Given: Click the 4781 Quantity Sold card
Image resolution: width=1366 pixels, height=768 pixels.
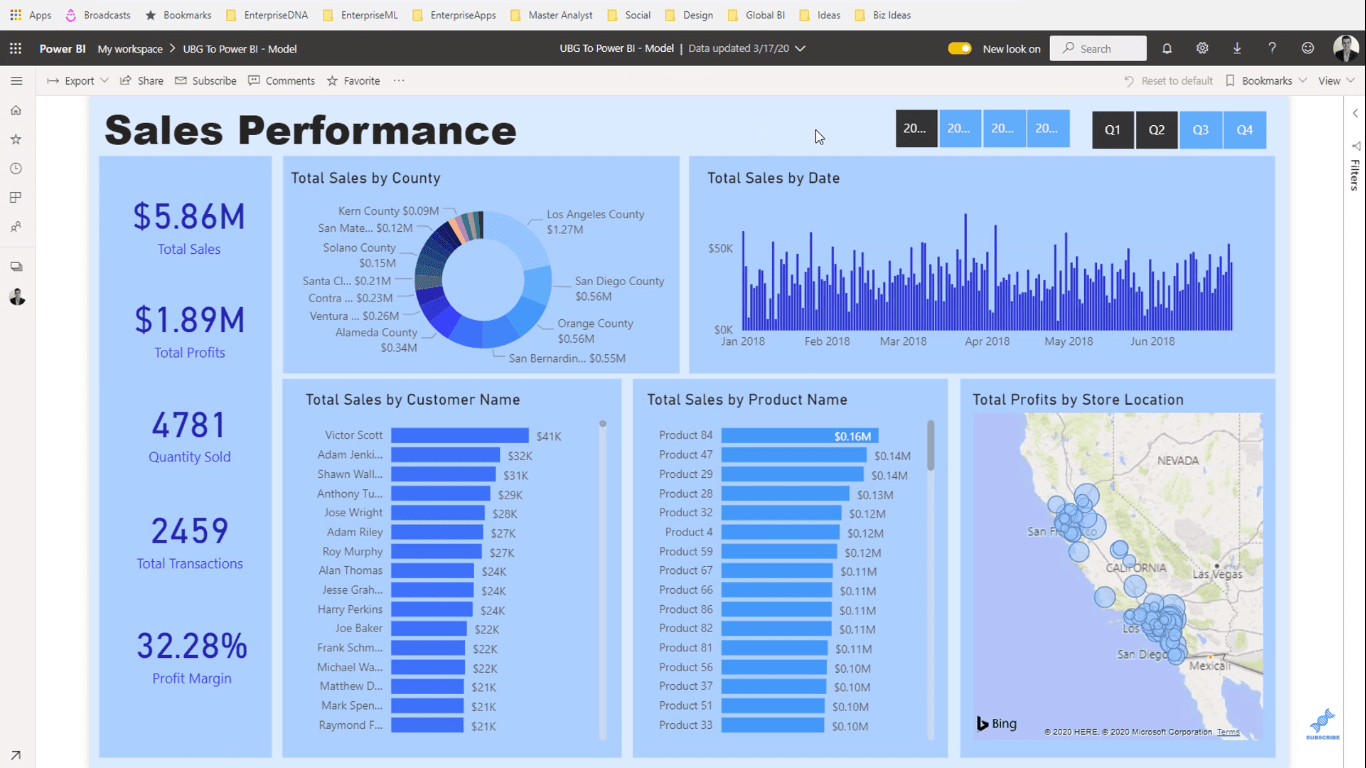Looking at the screenshot, I should pyautogui.click(x=189, y=436).
